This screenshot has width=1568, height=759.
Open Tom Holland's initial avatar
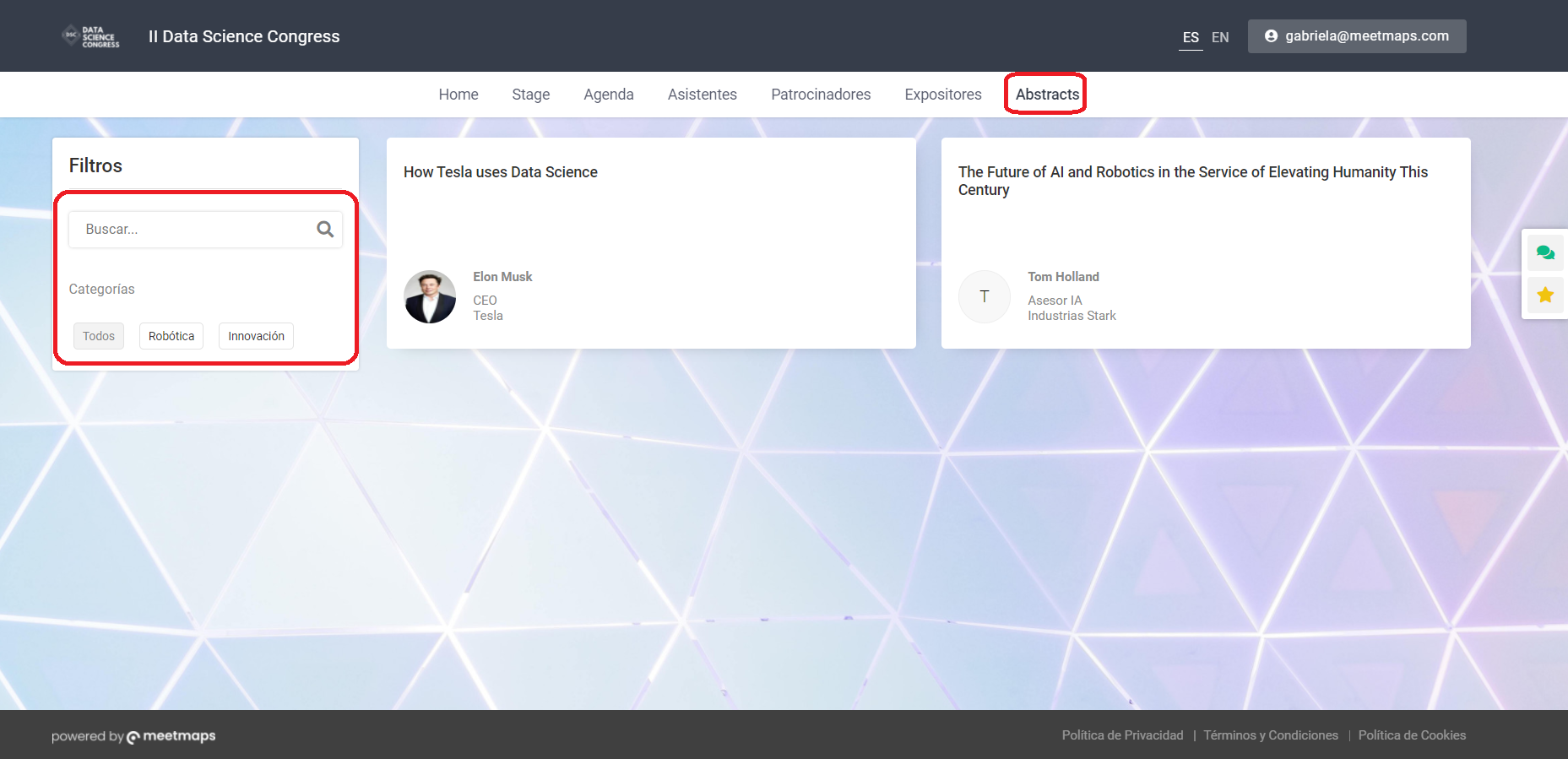(x=984, y=296)
